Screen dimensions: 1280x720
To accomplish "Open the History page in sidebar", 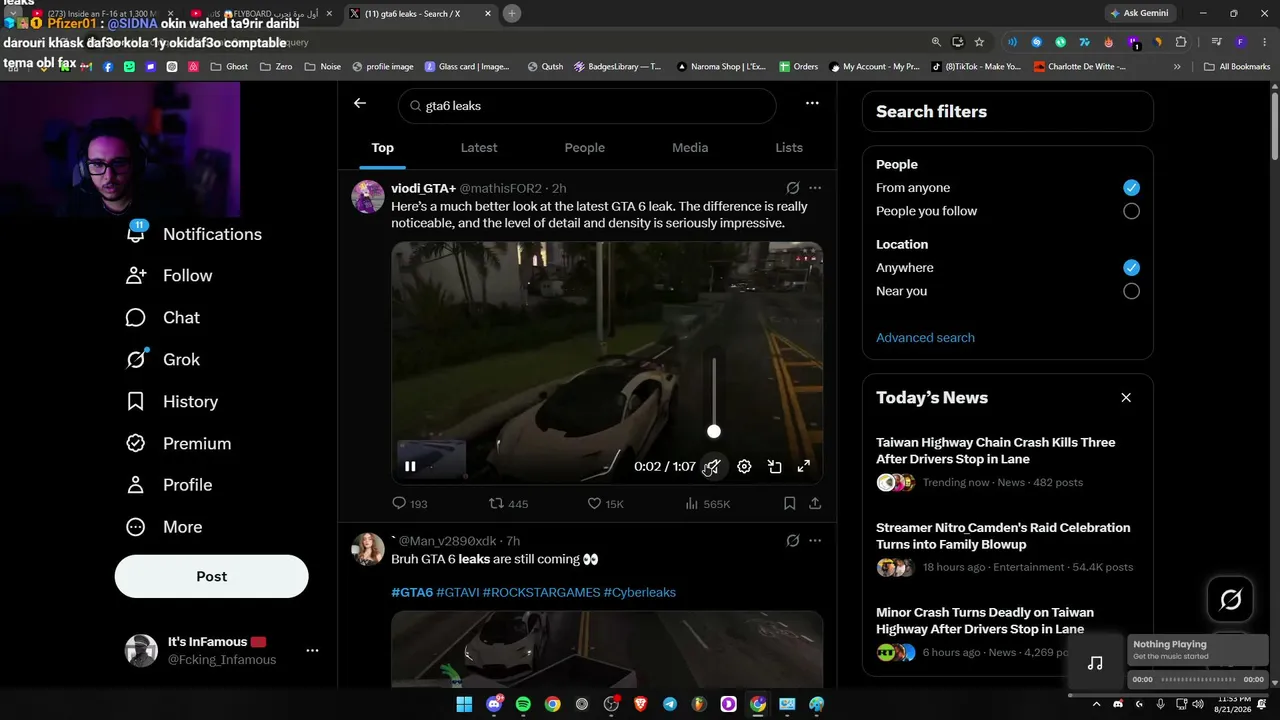I will pos(172,402).
